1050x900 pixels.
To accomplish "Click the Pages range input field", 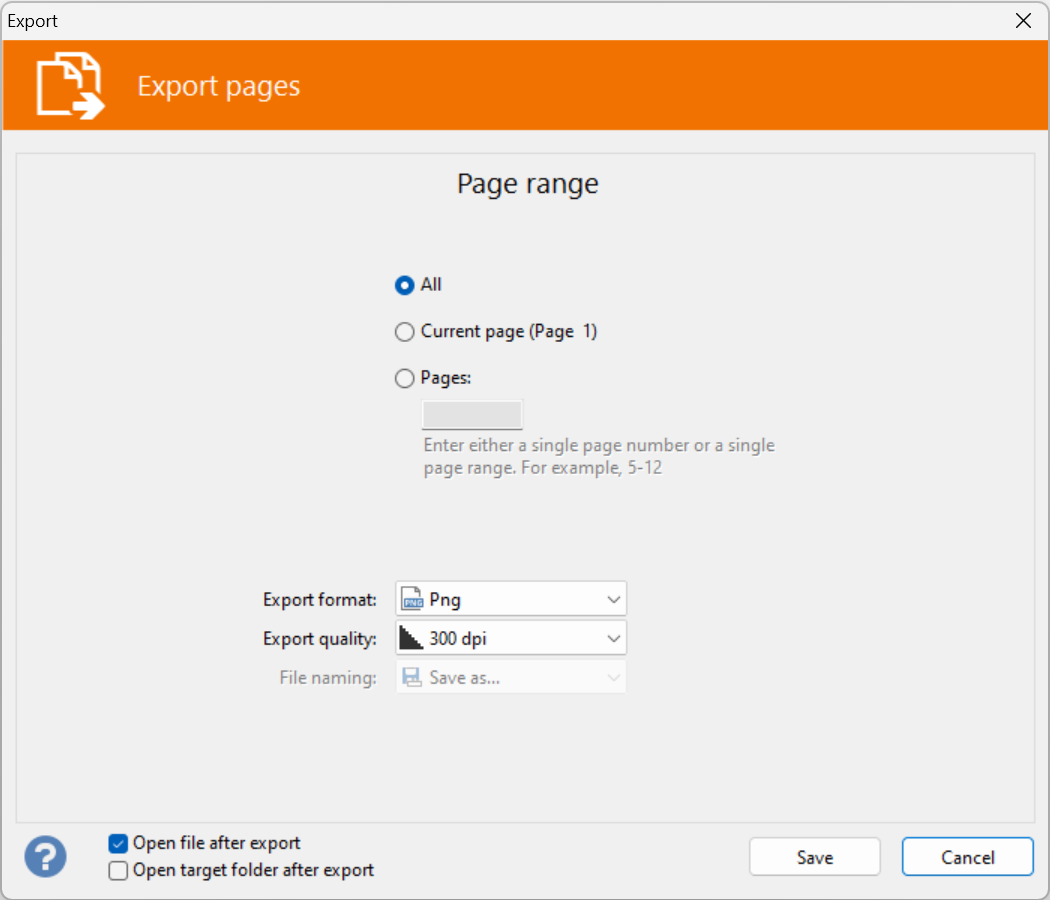I will (x=472, y=415).
